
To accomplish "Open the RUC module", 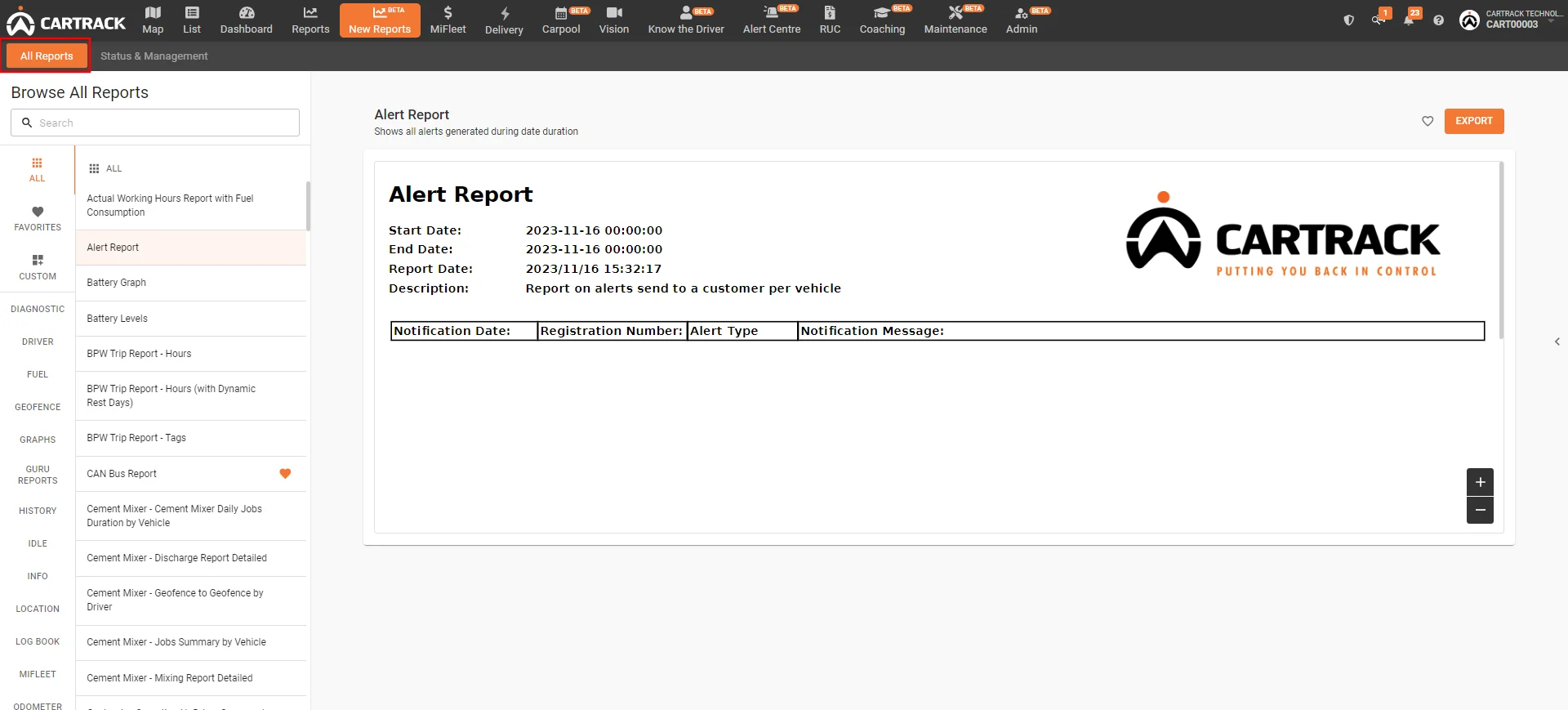I will pyautogui.click(x=830, y=20).
